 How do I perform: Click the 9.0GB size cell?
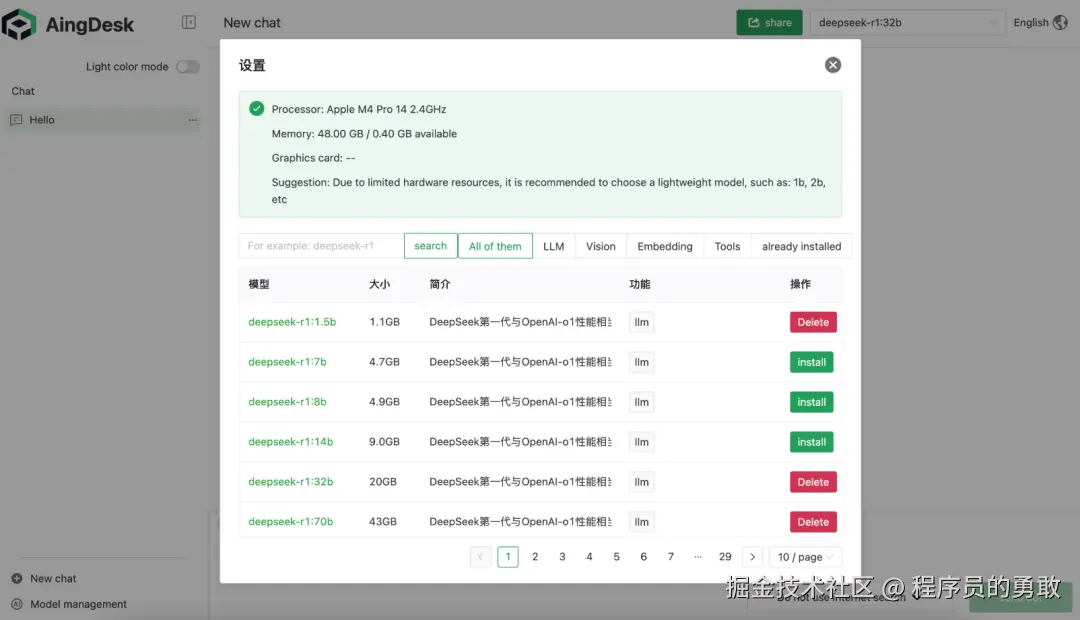point(384,442)
